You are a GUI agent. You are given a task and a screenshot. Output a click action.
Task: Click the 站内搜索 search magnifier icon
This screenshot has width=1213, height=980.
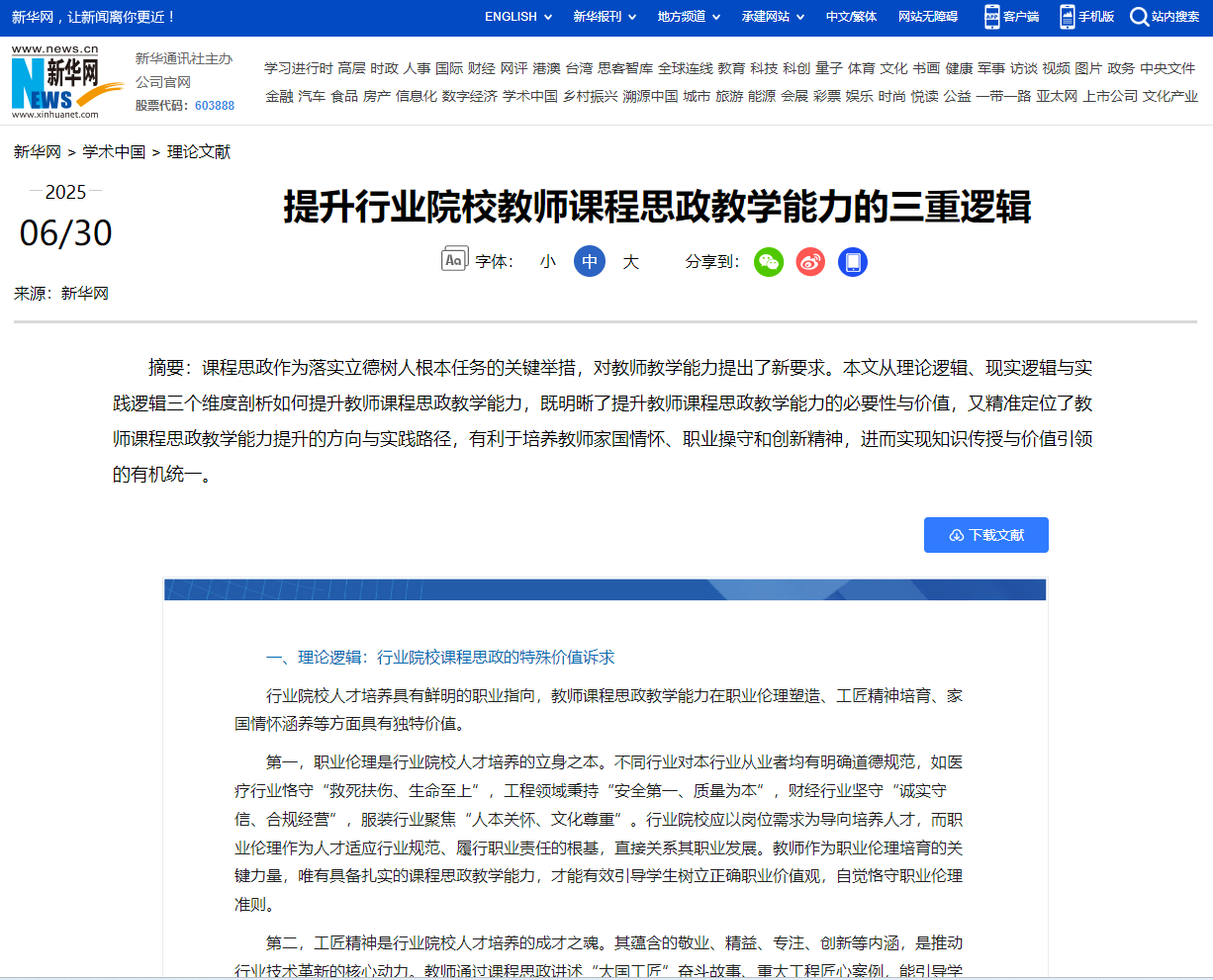pos(1139,17)
